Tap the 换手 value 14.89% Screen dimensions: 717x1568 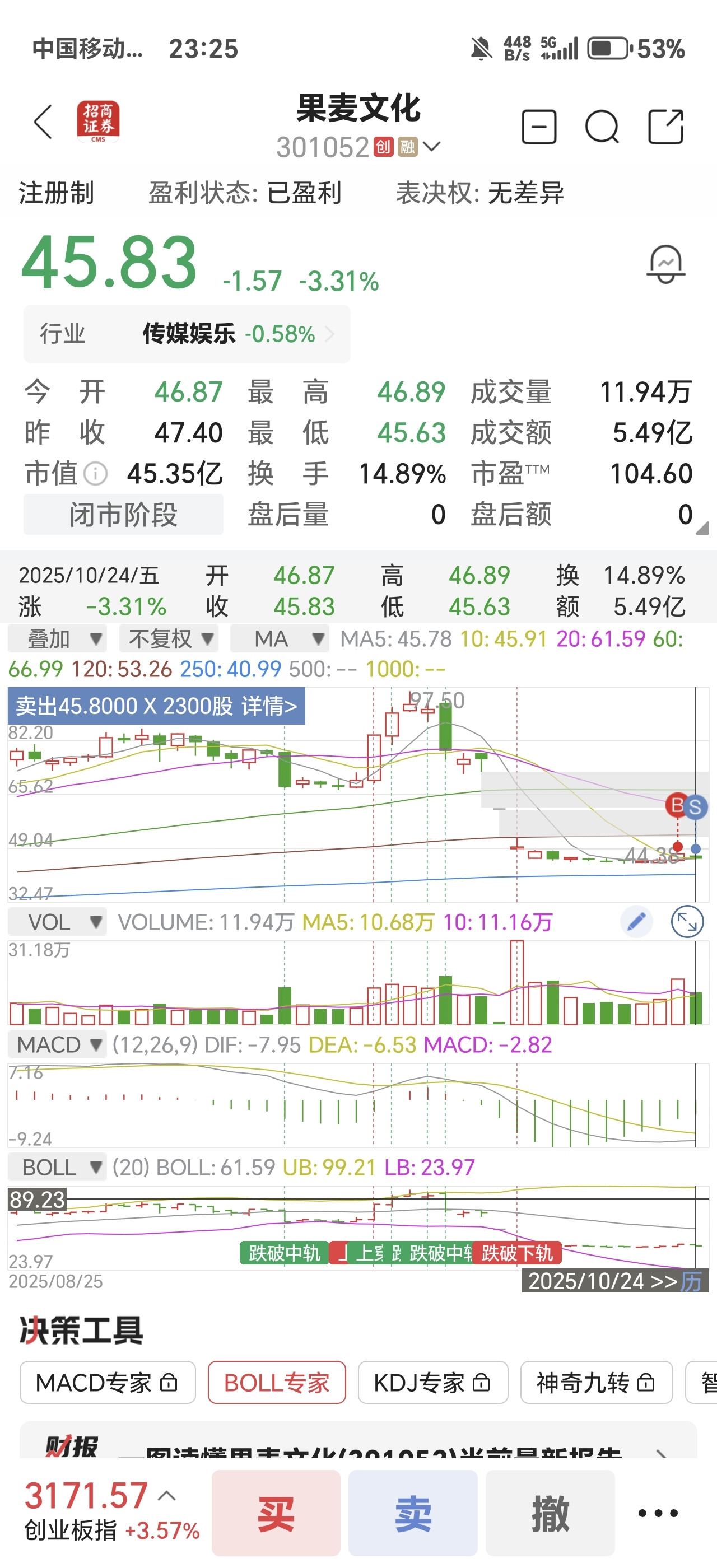pos(402,473)
